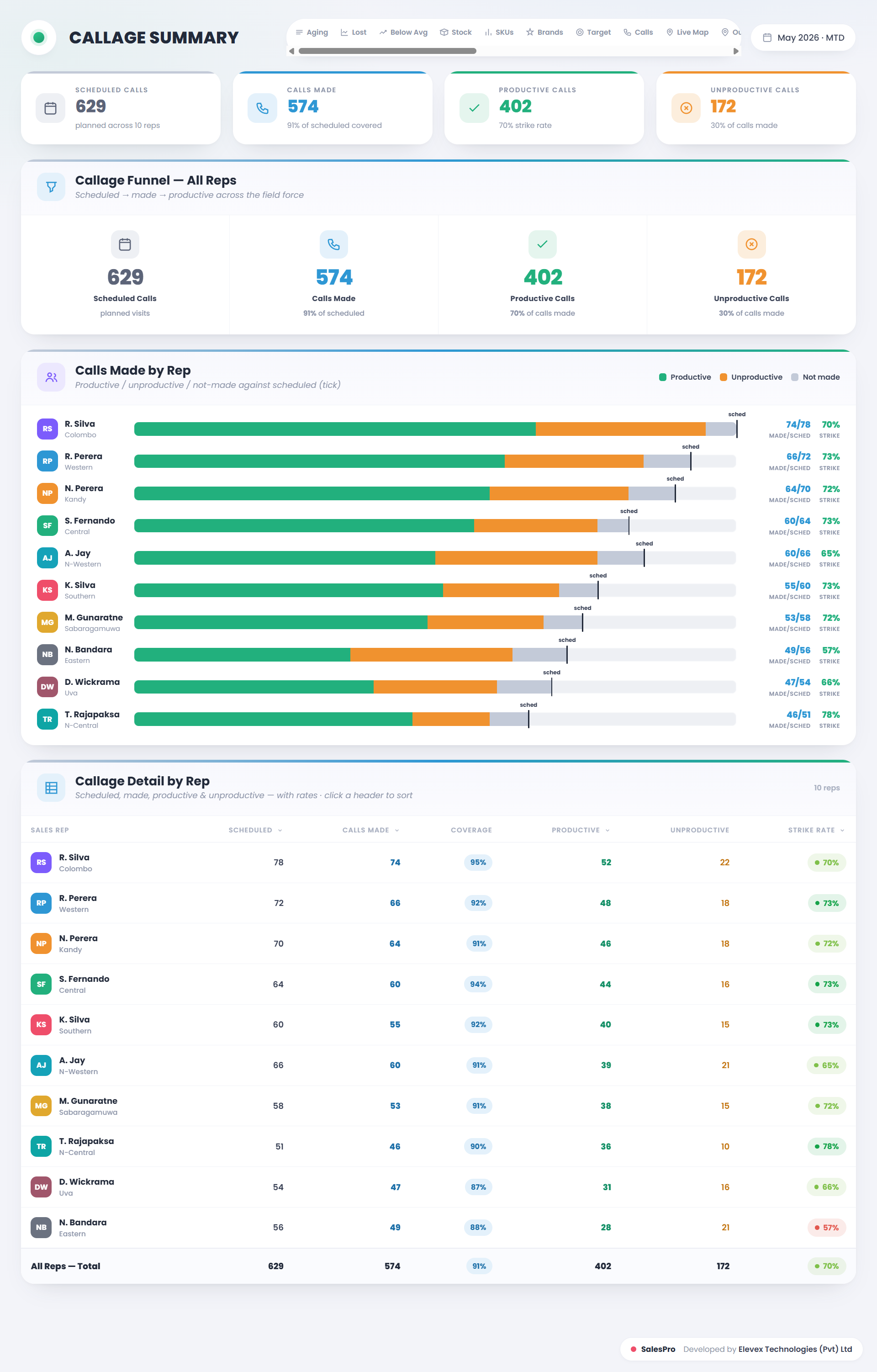This screenshot has height=1372, width=877.
Task: Click 'All Reps — Total' row label
Action: 65,1266
